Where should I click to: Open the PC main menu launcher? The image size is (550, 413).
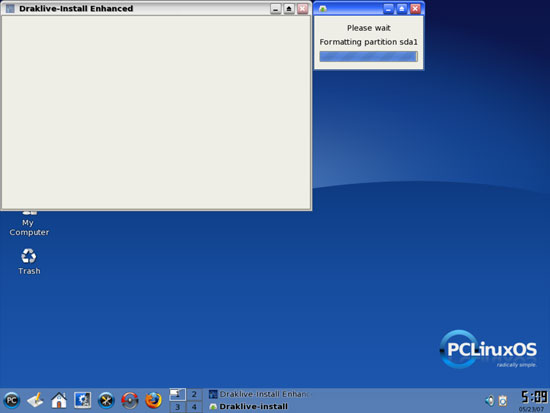point(12,400)
